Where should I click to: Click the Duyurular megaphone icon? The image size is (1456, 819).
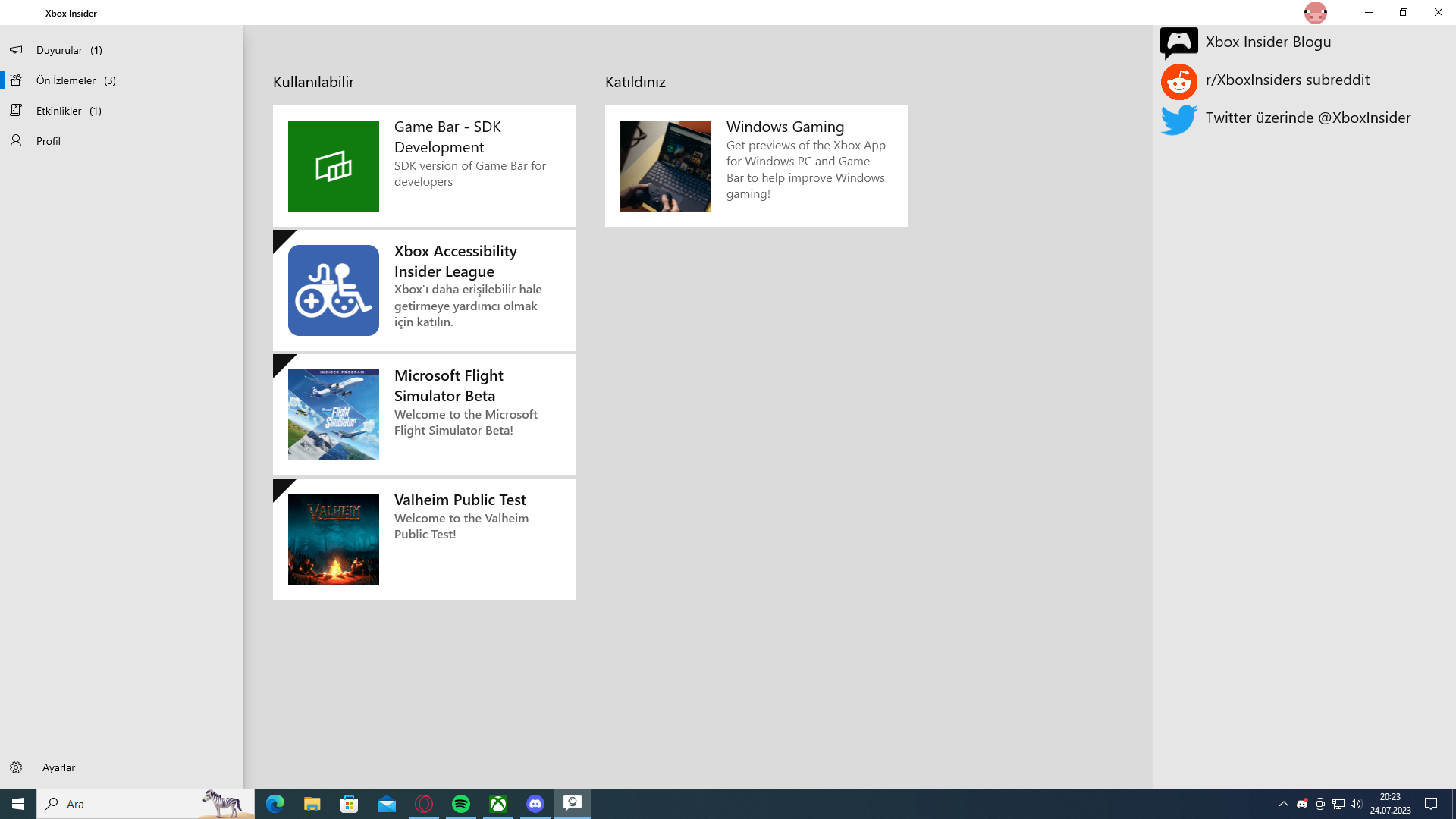[16, 50]
